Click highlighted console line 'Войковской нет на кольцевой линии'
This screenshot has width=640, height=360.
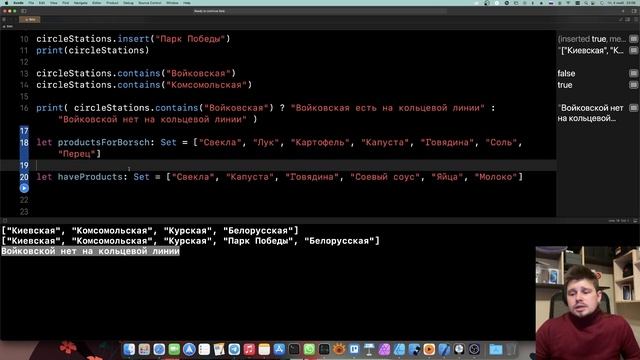(90, 251)
